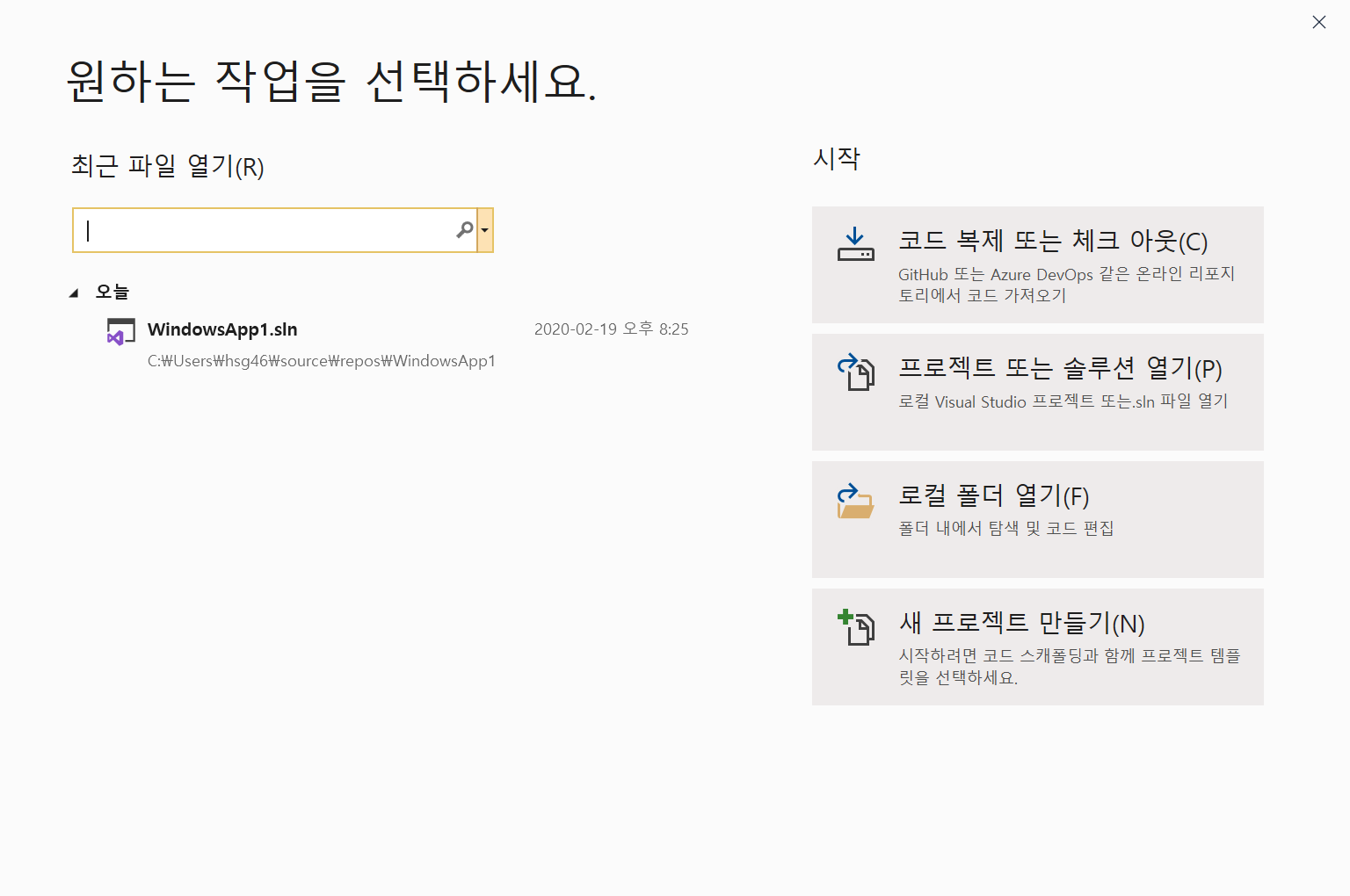Click the path C:\Users\hsg46\source\repos\WindowsApp1

tap(322, 361)
